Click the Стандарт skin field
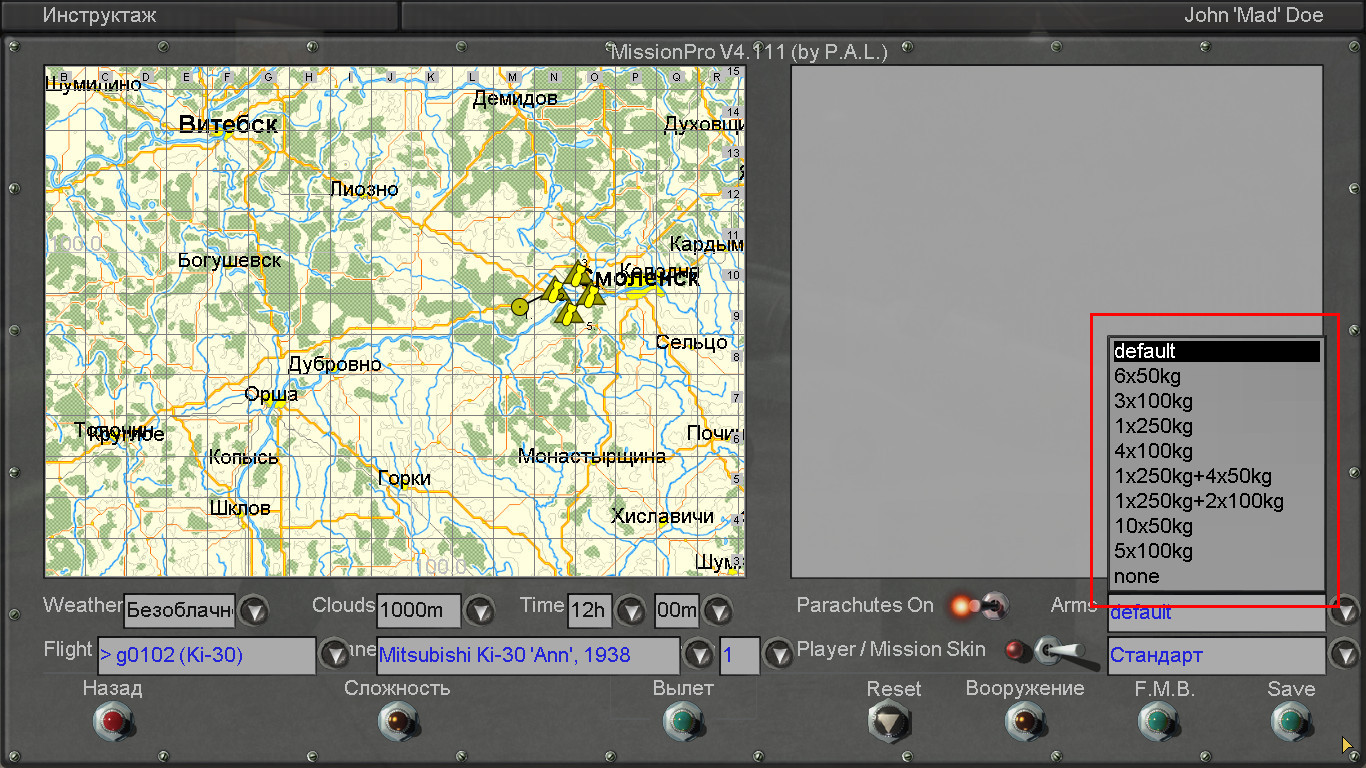Image resolution: width=1366 pixels, height=768 pixels. click(x=1217, y=656)
